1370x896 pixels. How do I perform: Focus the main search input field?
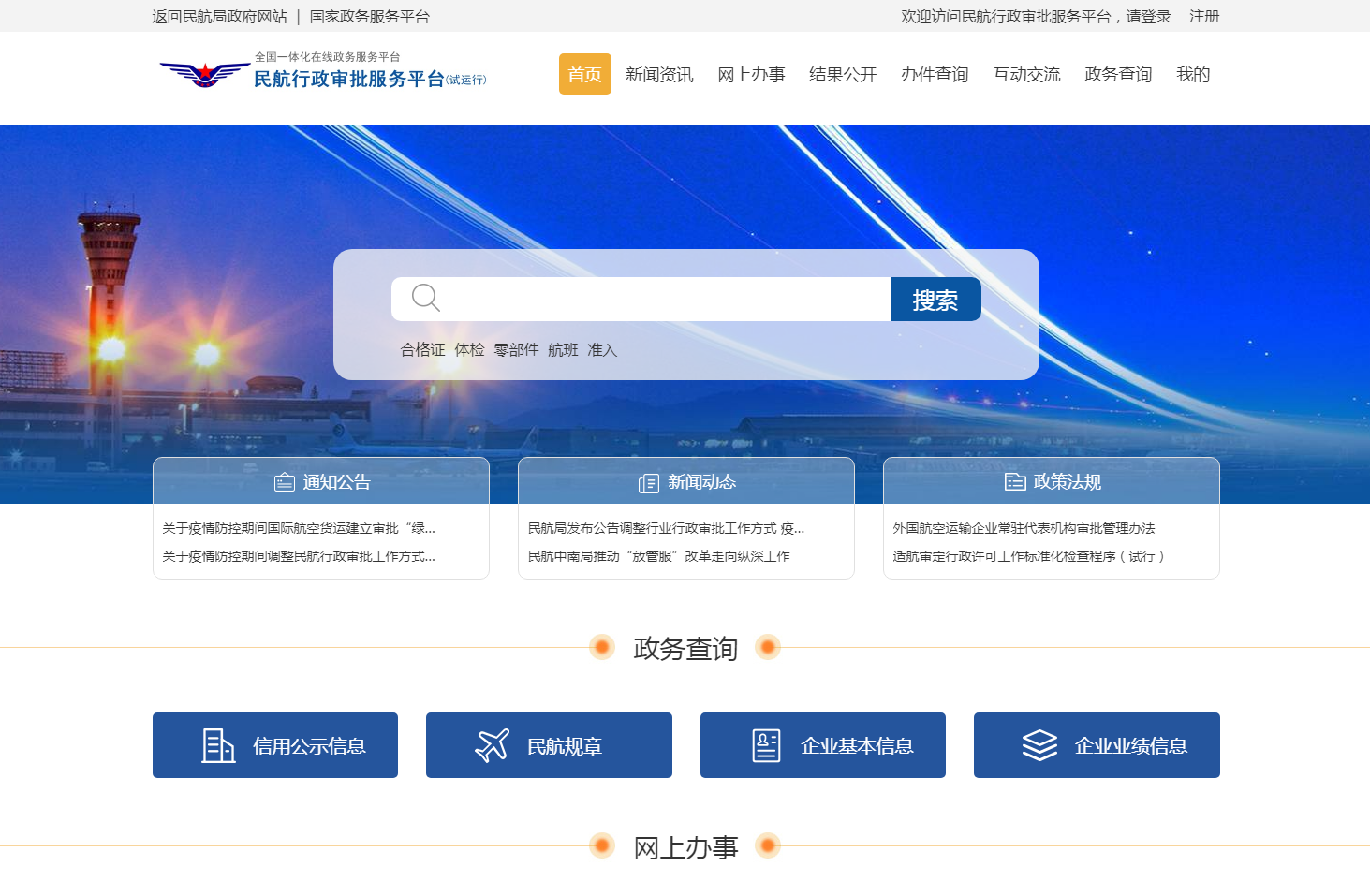(641, 300)
